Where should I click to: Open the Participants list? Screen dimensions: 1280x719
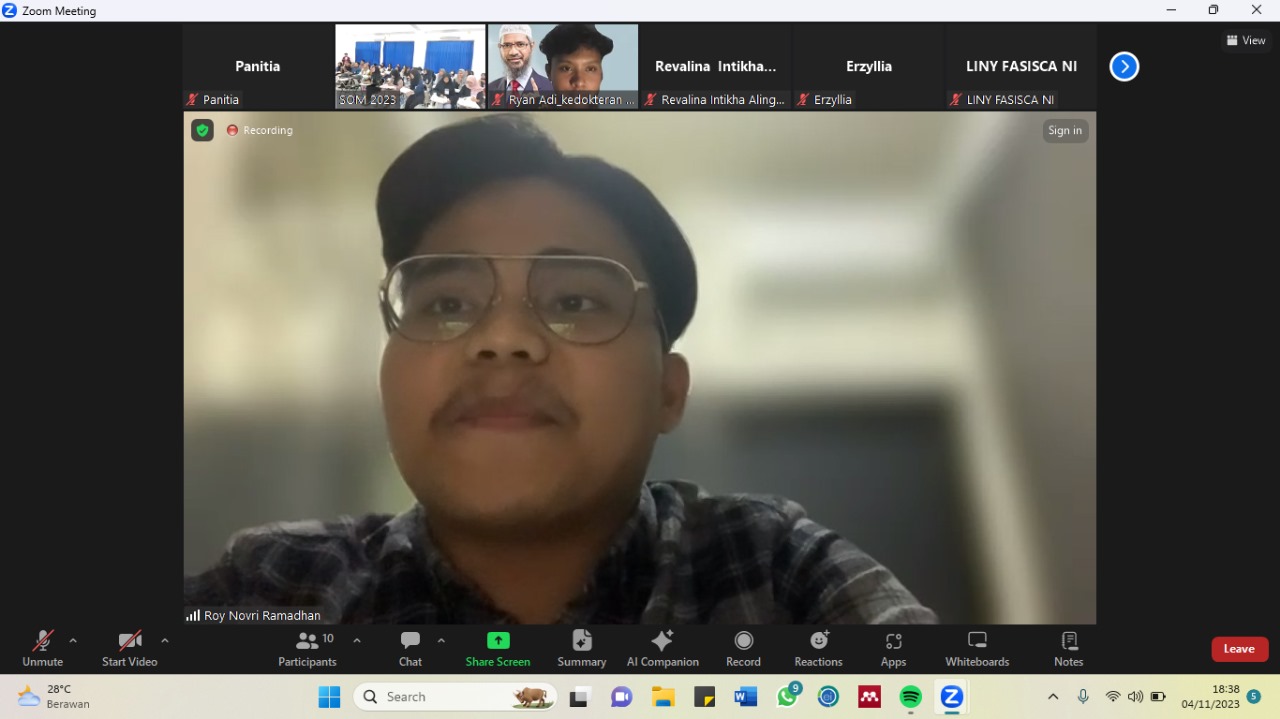(x=307, y=648)
